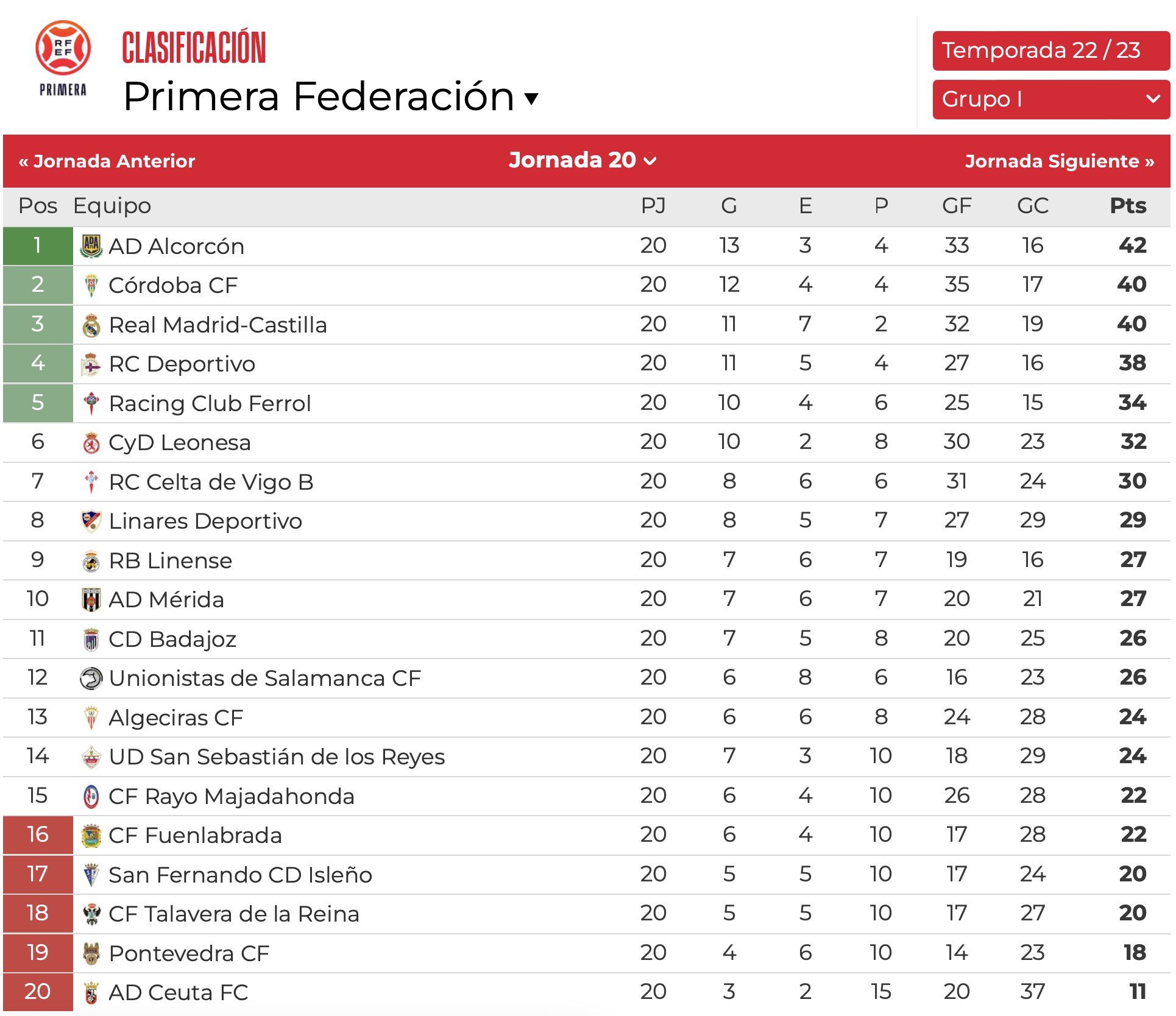Click the CF Fuenlabrada crest icon
1176x1016 pixels.
[91, 836]
